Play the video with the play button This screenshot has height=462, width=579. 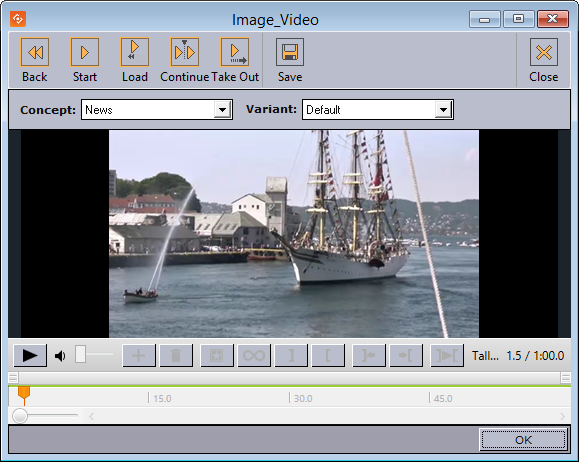click(30, 356)
